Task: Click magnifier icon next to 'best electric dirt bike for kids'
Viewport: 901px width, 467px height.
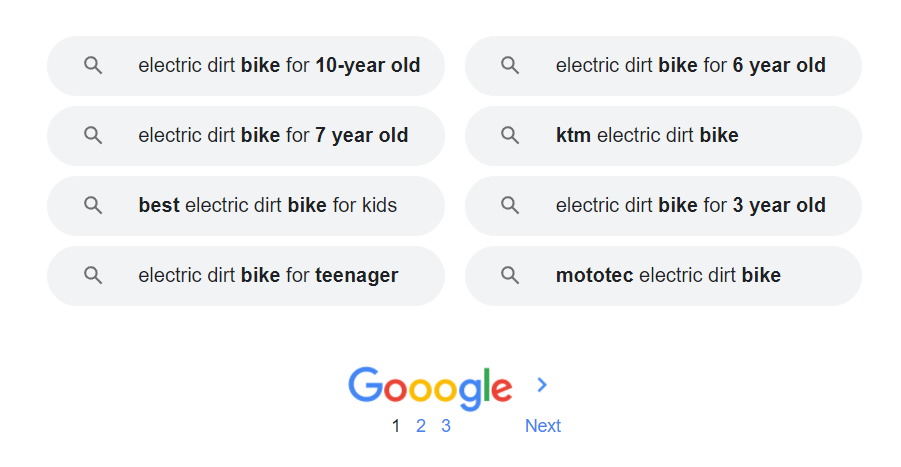Action: click(93, 206)
